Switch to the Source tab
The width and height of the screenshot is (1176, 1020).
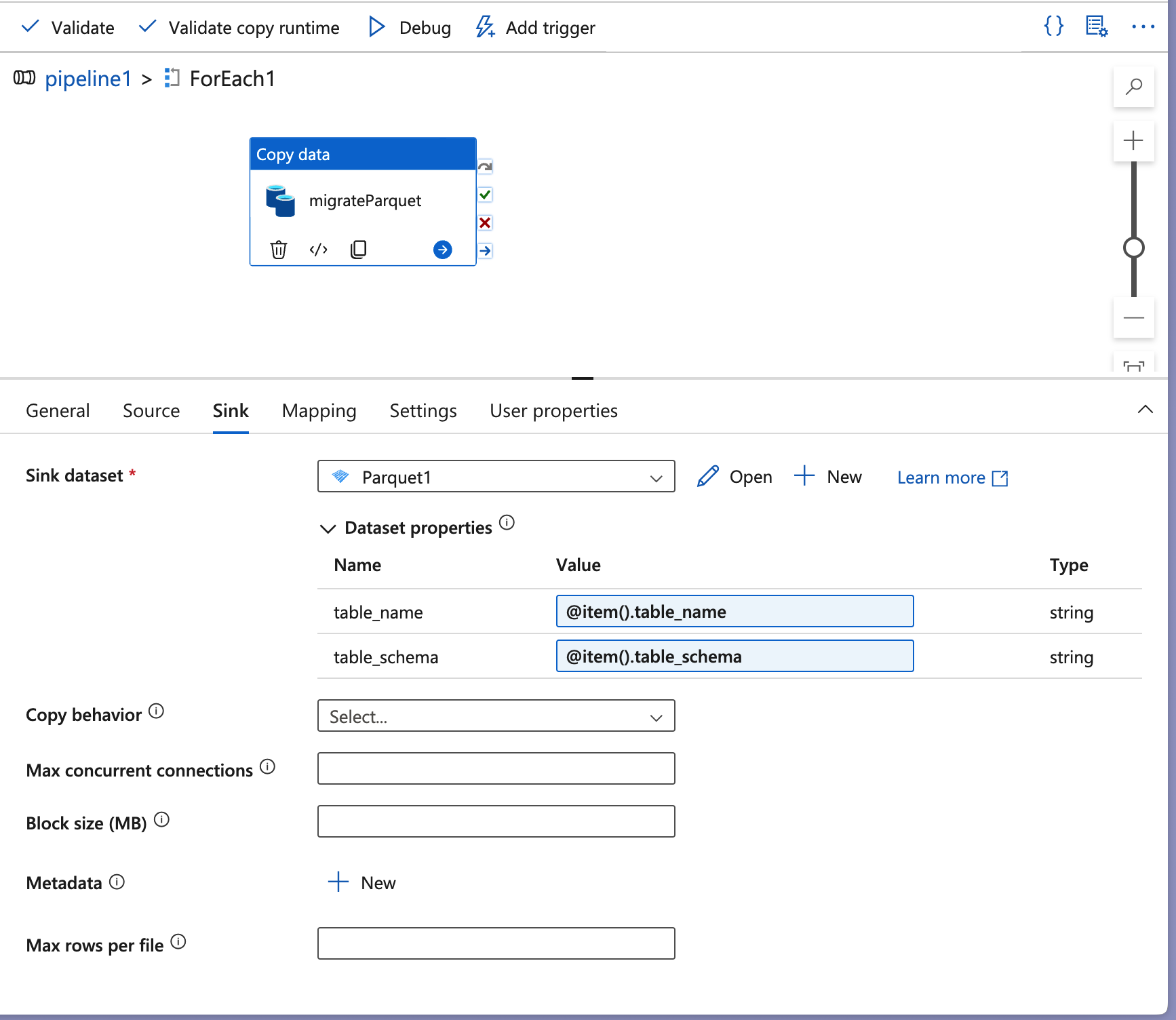(x=151, y=411)
